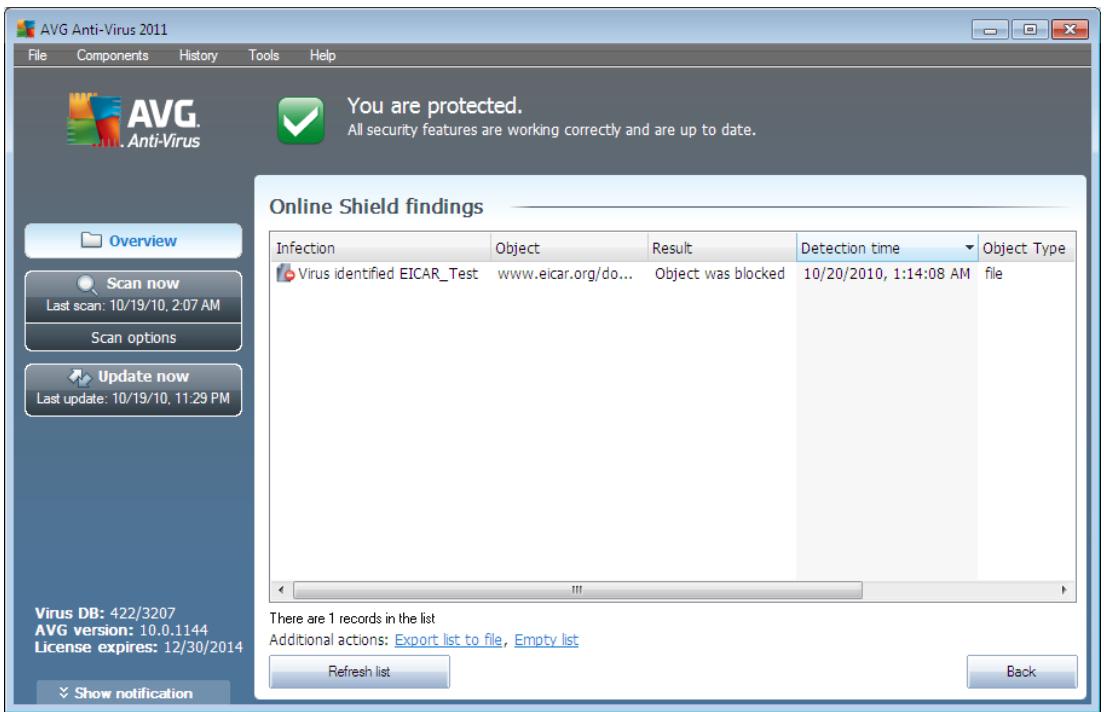
Task: Click the update arrows icon in Update now
Action: (80, 377)
